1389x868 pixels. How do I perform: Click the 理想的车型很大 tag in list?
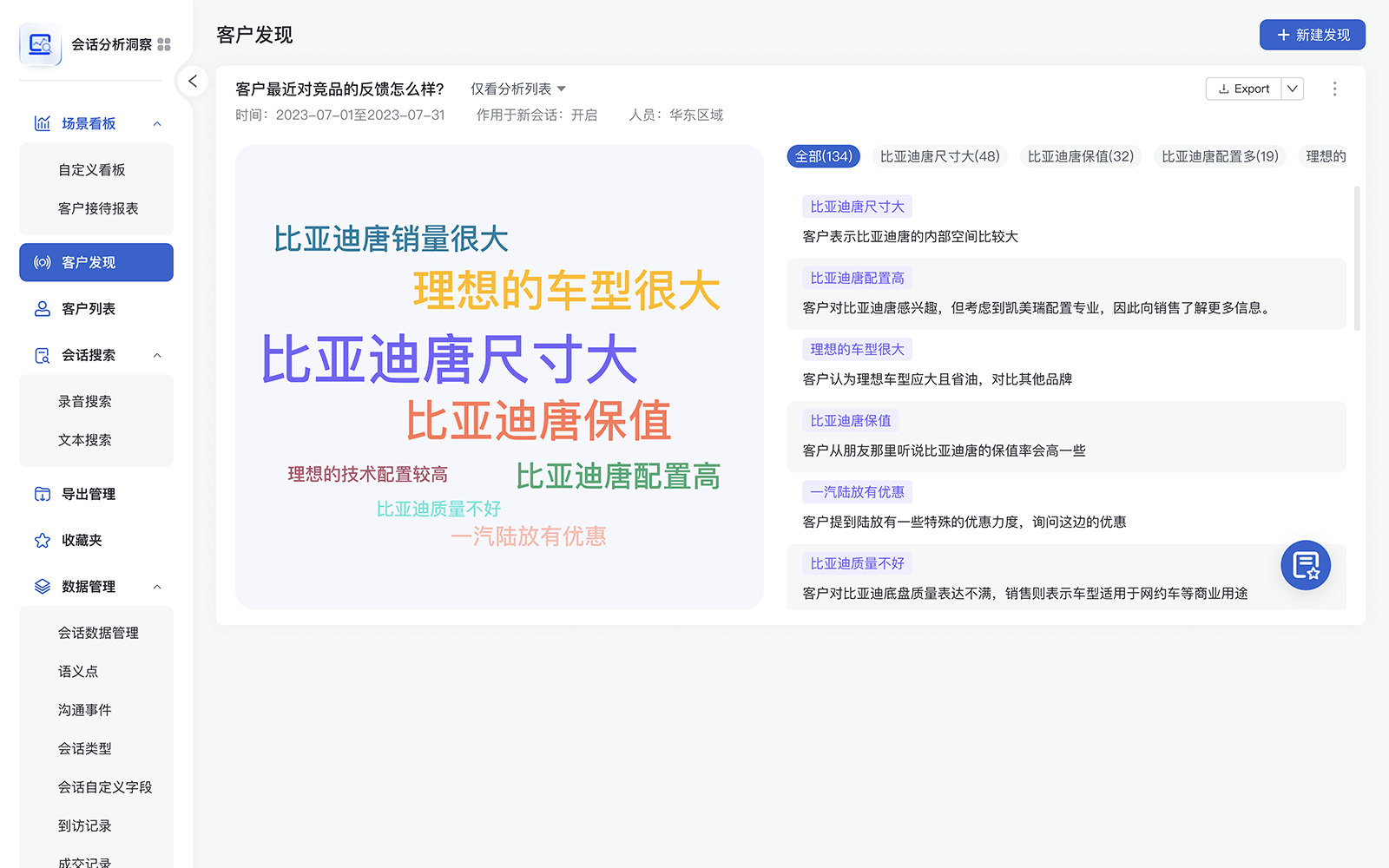(x=857, y=349)
